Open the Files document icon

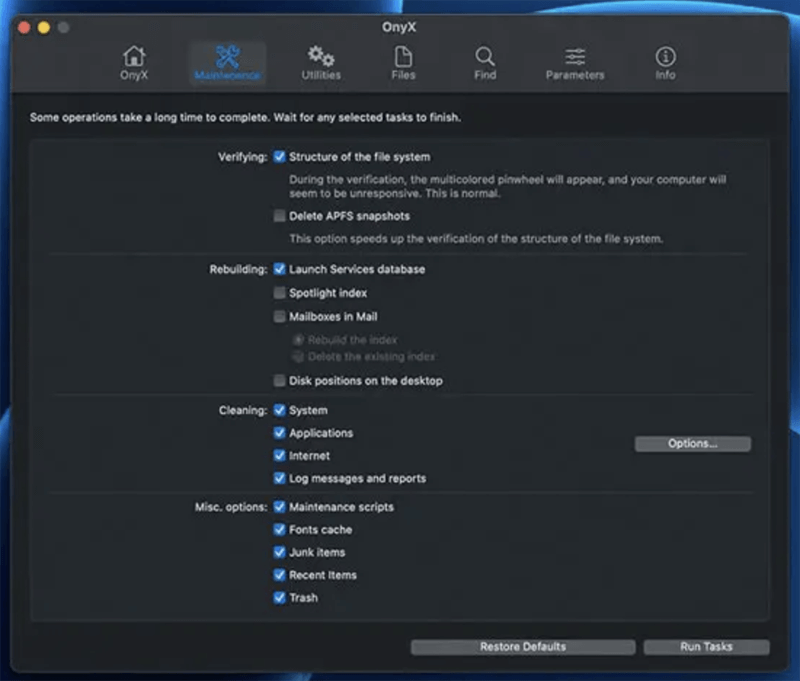(403, 57)
